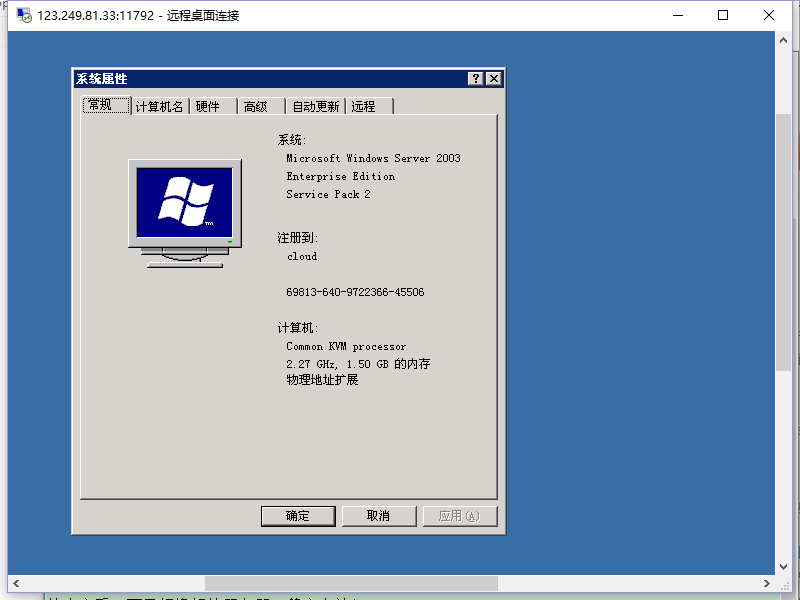The height and width of the screenshot is (600, 800).
Task: Open the Remote Desktop Connection title bar icon
Action: pos(24,15)
